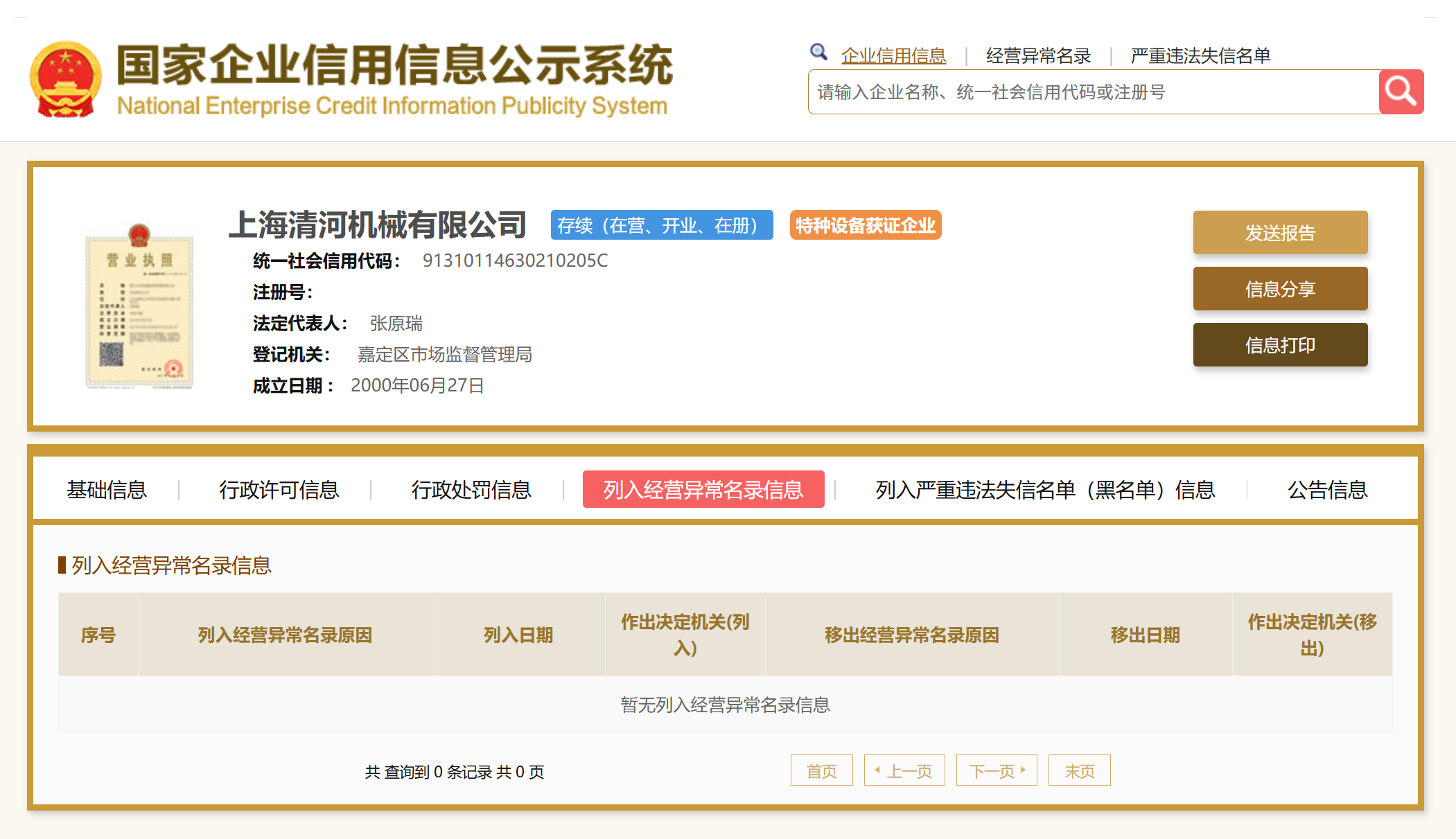Click the company name 上海清河机械有限公司
Screen dimensions: 1456x839
click(x=378, y=224)
